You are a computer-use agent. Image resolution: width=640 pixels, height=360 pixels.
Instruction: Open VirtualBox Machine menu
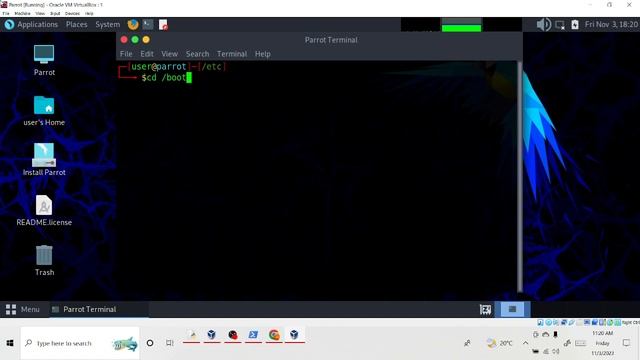pos(22,13)
